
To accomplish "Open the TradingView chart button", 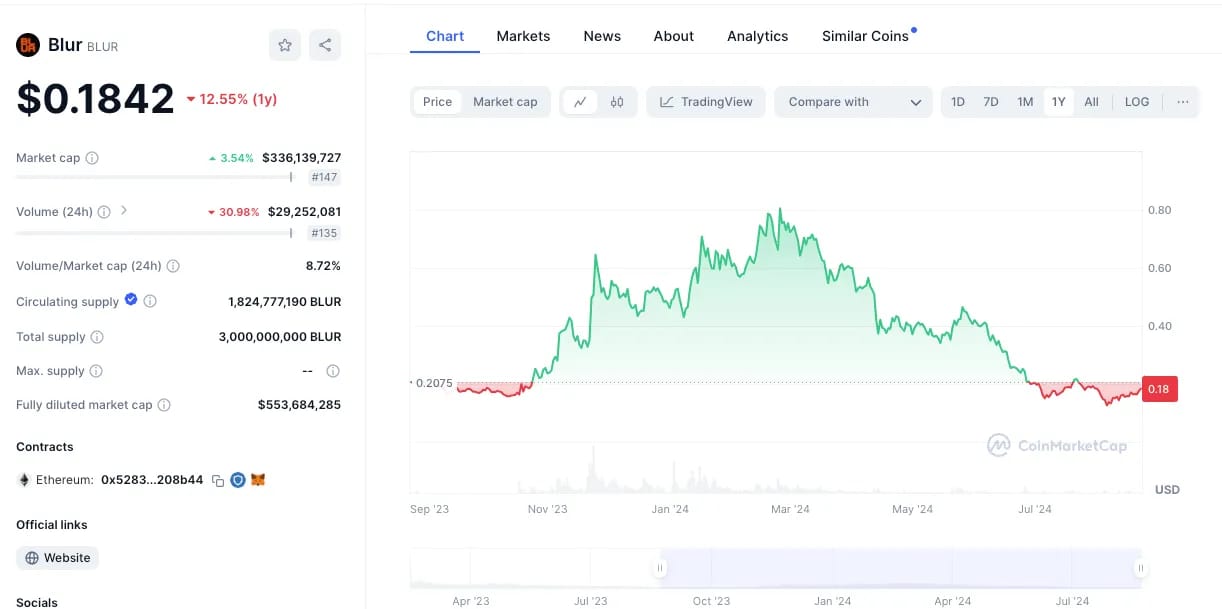I will 706,102.
